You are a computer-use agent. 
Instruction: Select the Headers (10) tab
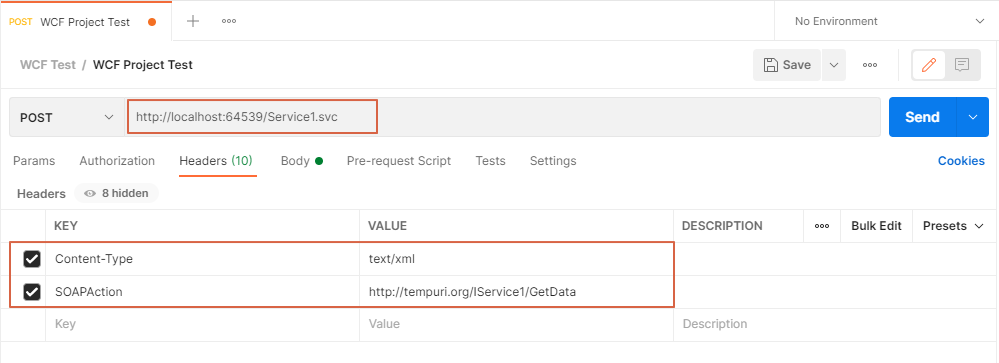[x=216, y=161]
